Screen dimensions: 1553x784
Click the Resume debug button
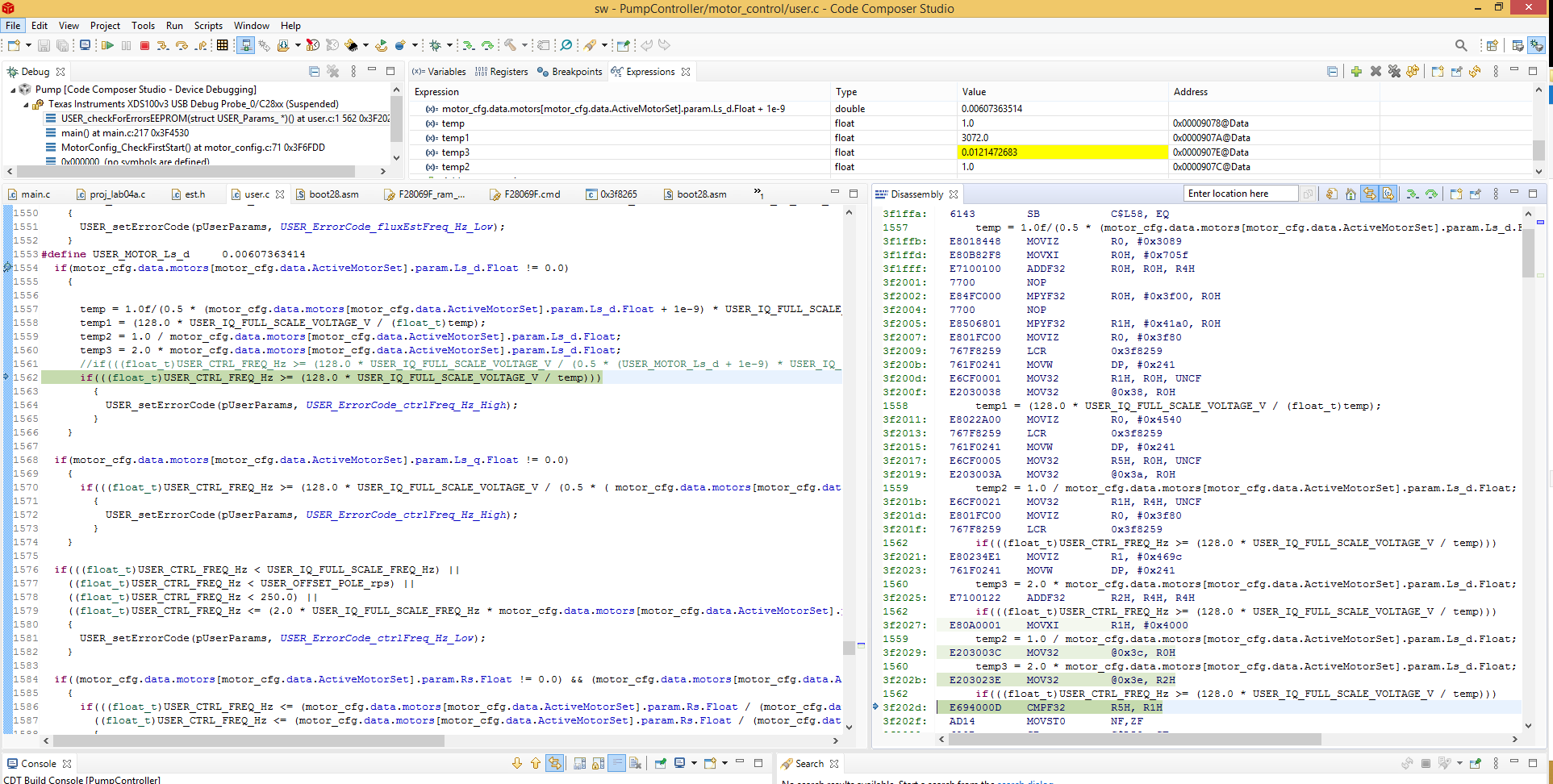pyautogui.click(x=107, y=46)
